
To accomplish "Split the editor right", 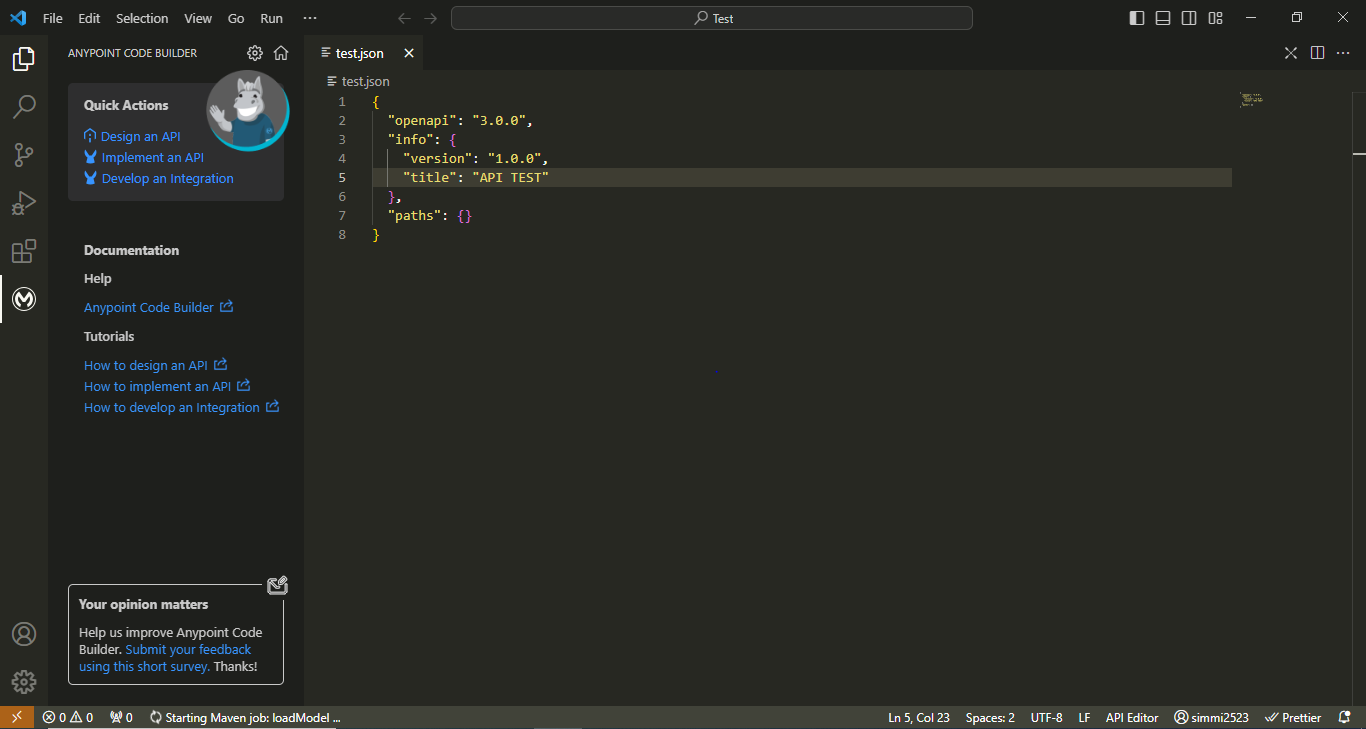I will pos(1317,53).
